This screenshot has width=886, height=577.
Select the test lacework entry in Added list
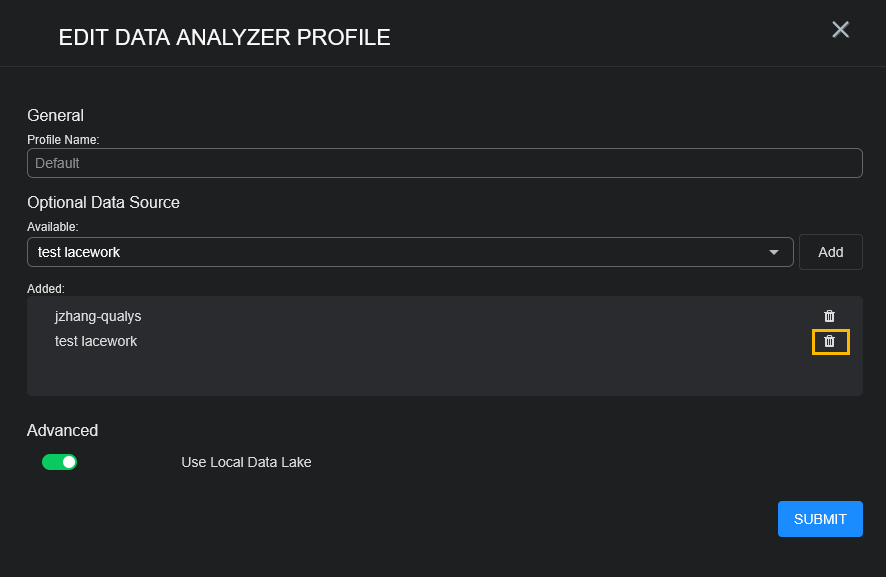coord(96,341)
